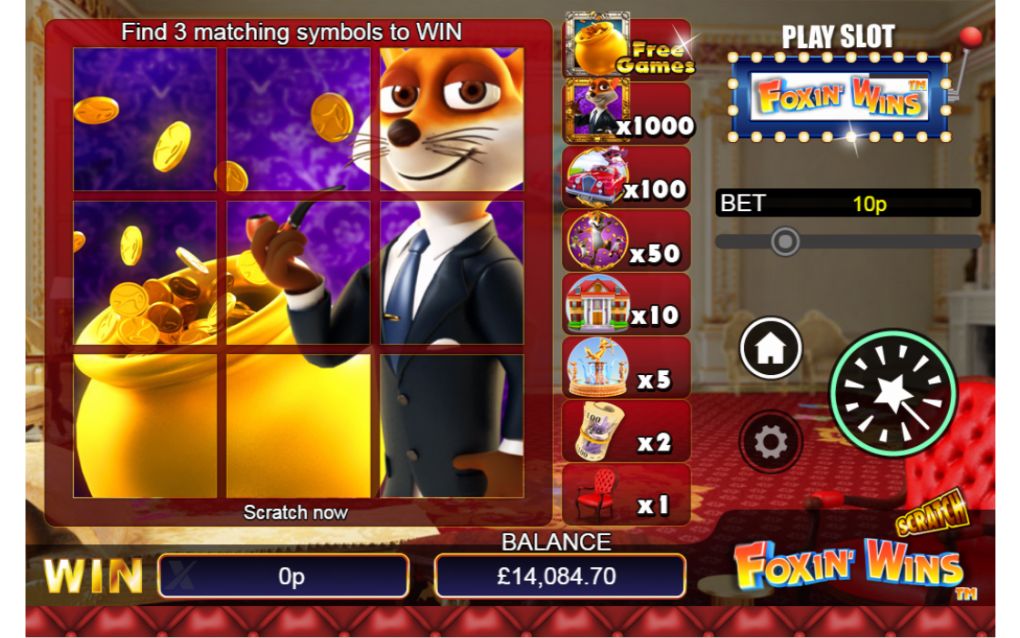Open settings with the gear icon

771,442
